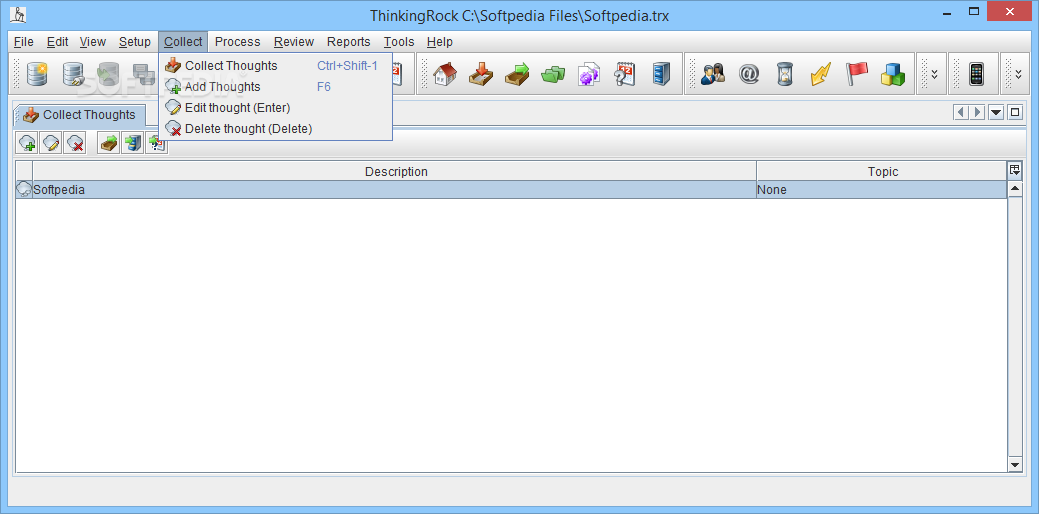Click the Process Thoughts green arrow box icon
Screen dimensions: 1039x514
(517, 74)
